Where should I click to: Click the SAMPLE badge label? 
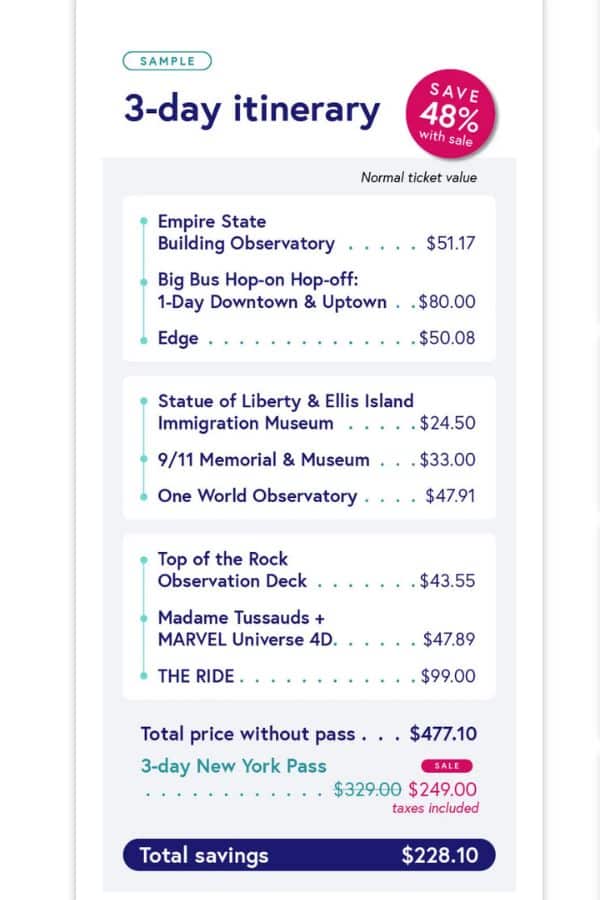167,61
